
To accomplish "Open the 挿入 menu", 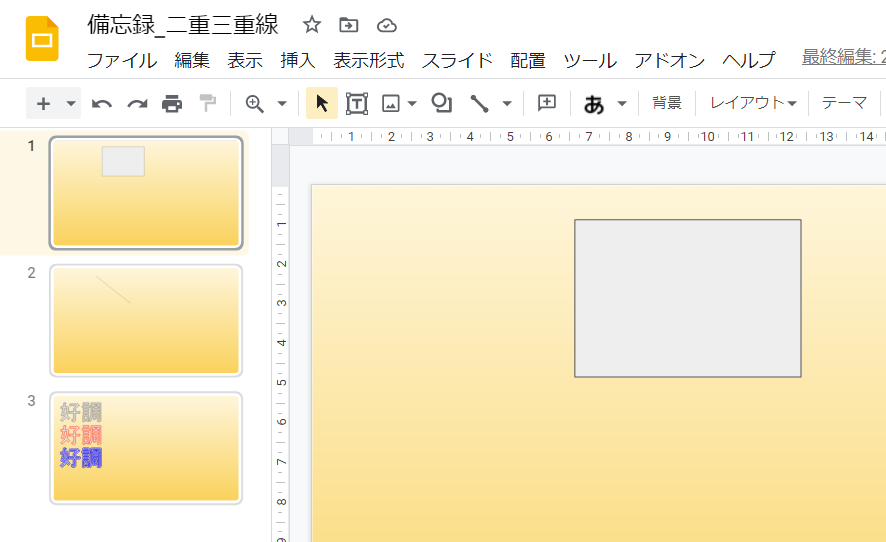I will point(298,60).
